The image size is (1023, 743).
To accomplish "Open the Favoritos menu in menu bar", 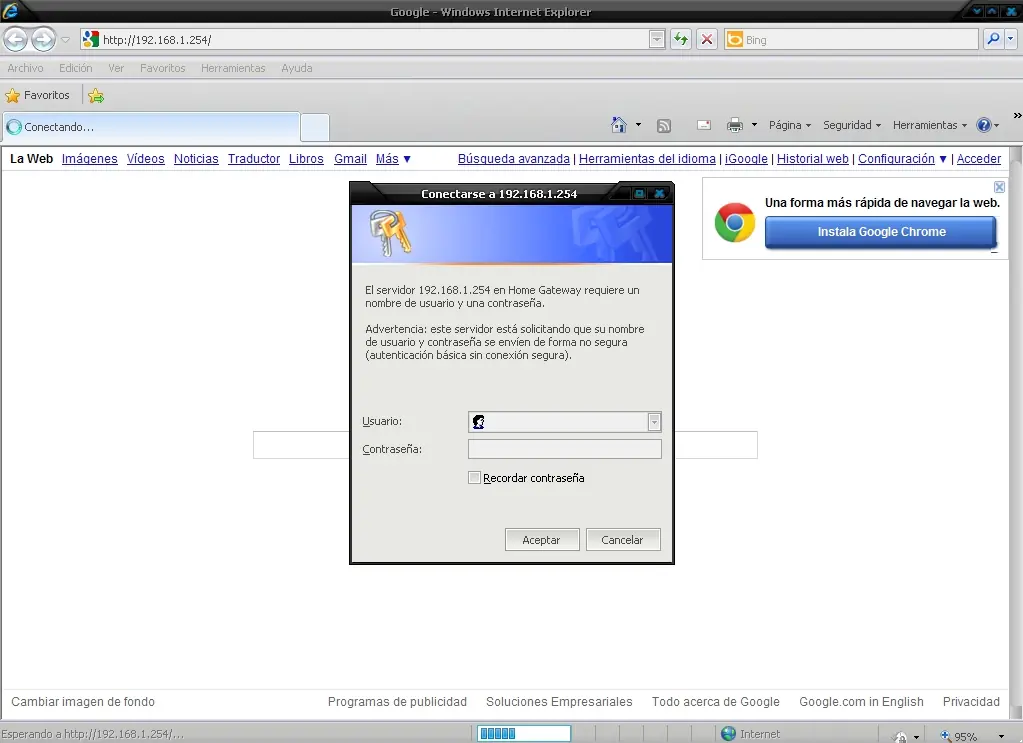I will 162,68.
